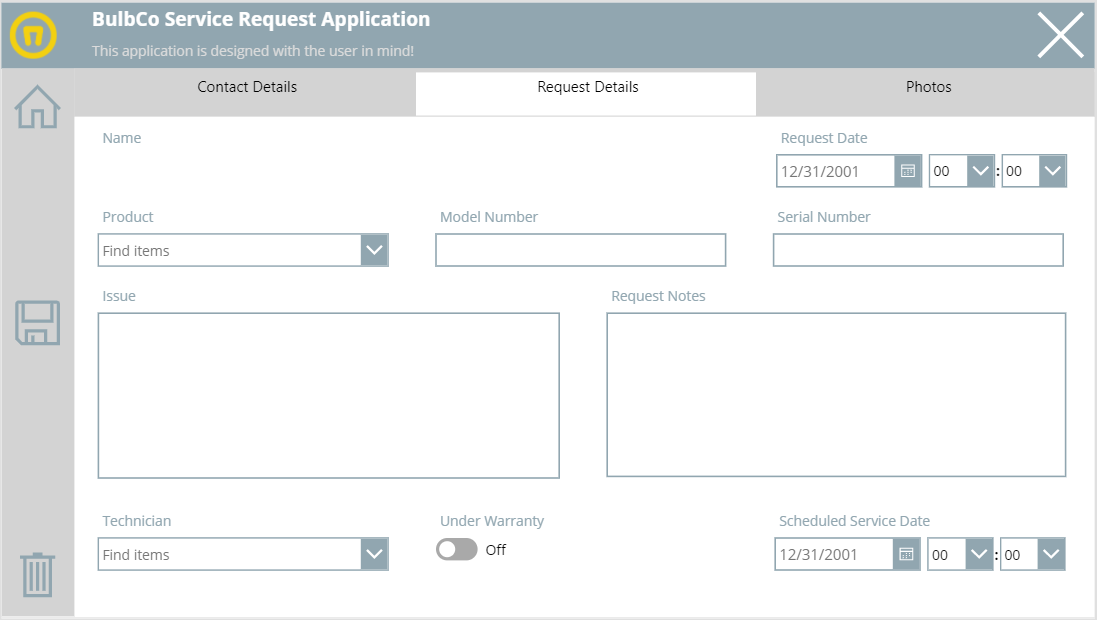Image resolution: width=1097 pixels, height=620 pixels.
Task: Click the Request Date label
Action: click(x=824, y=138)
